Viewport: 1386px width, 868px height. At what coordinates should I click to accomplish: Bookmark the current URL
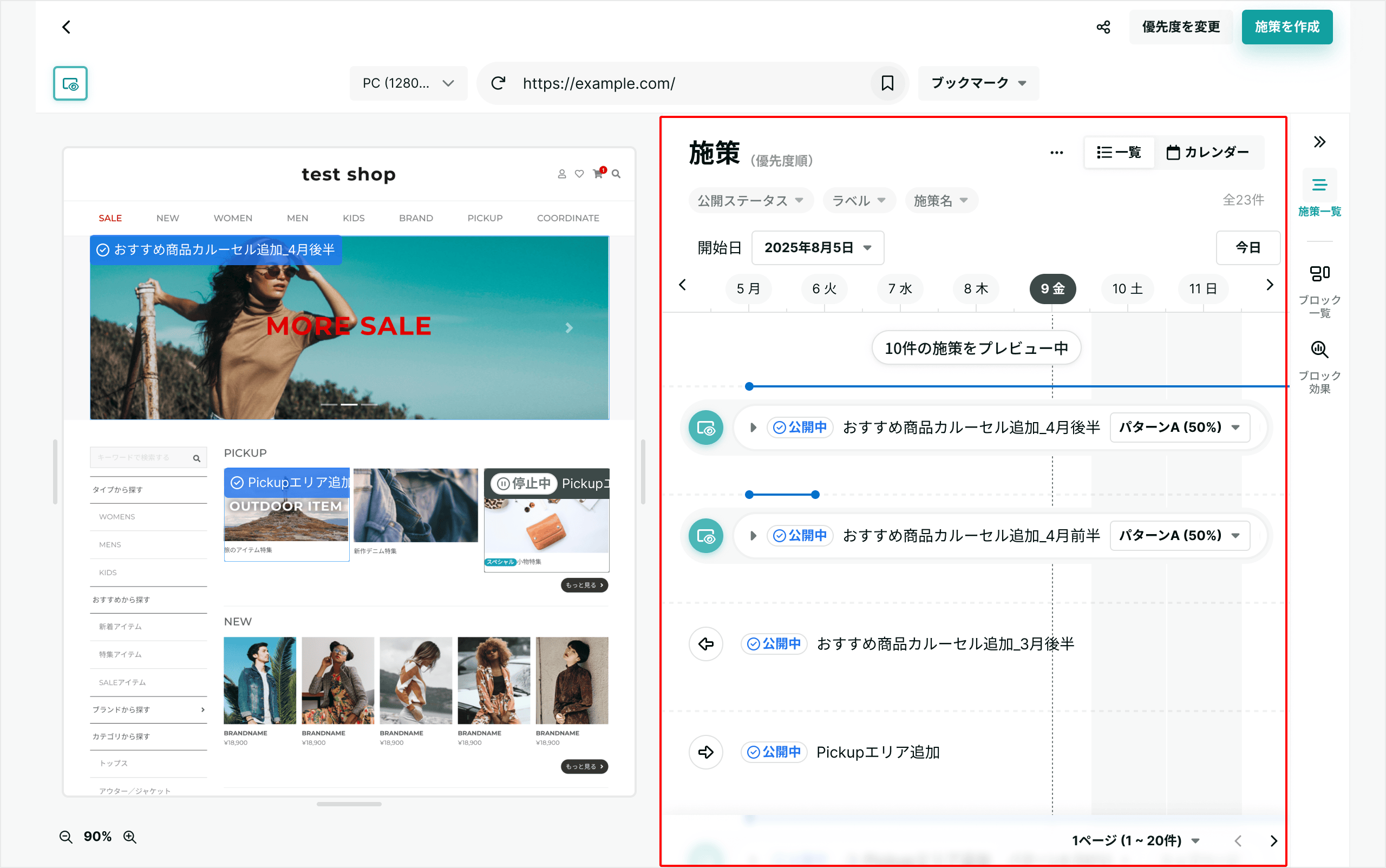(887, 83)
